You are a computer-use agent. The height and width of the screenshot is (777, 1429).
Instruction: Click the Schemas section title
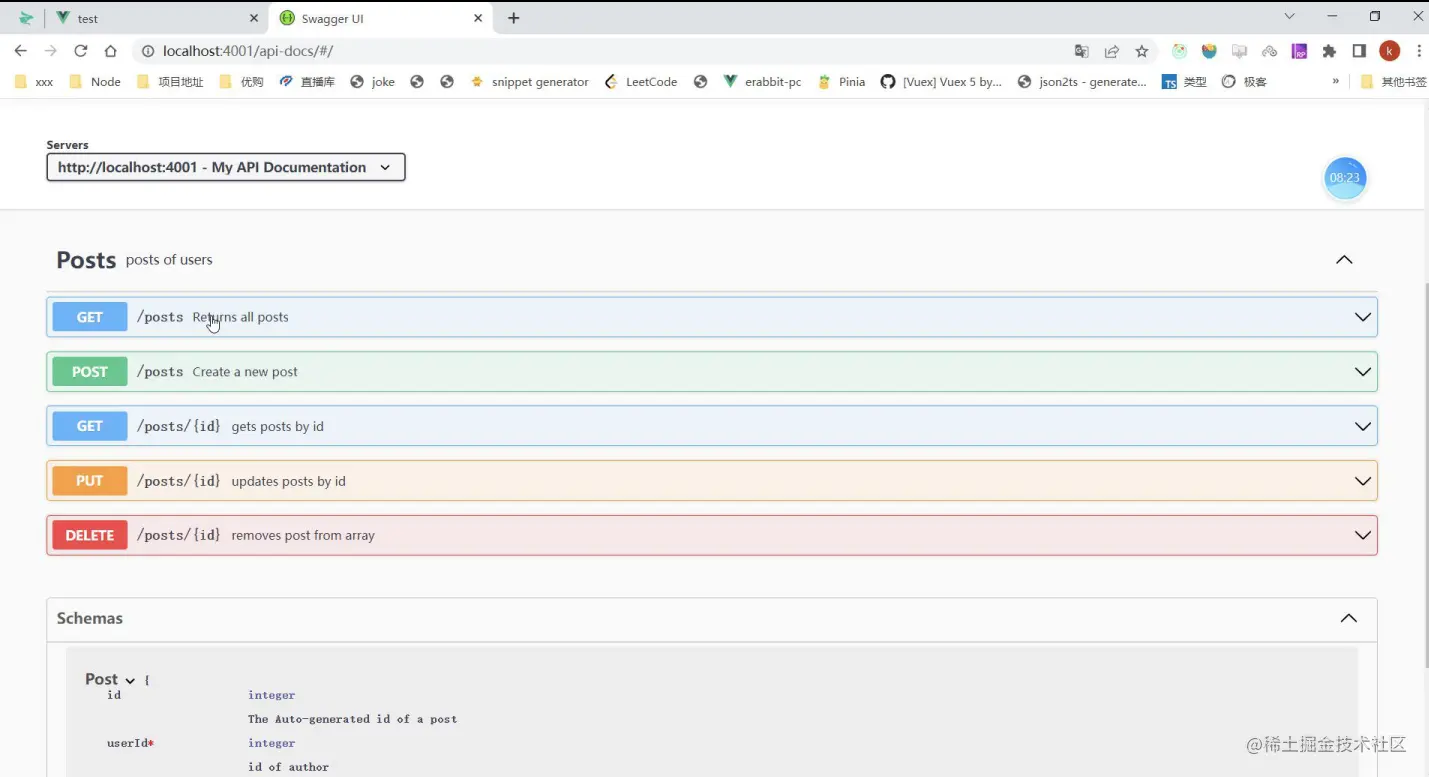(x=90, y=618)
